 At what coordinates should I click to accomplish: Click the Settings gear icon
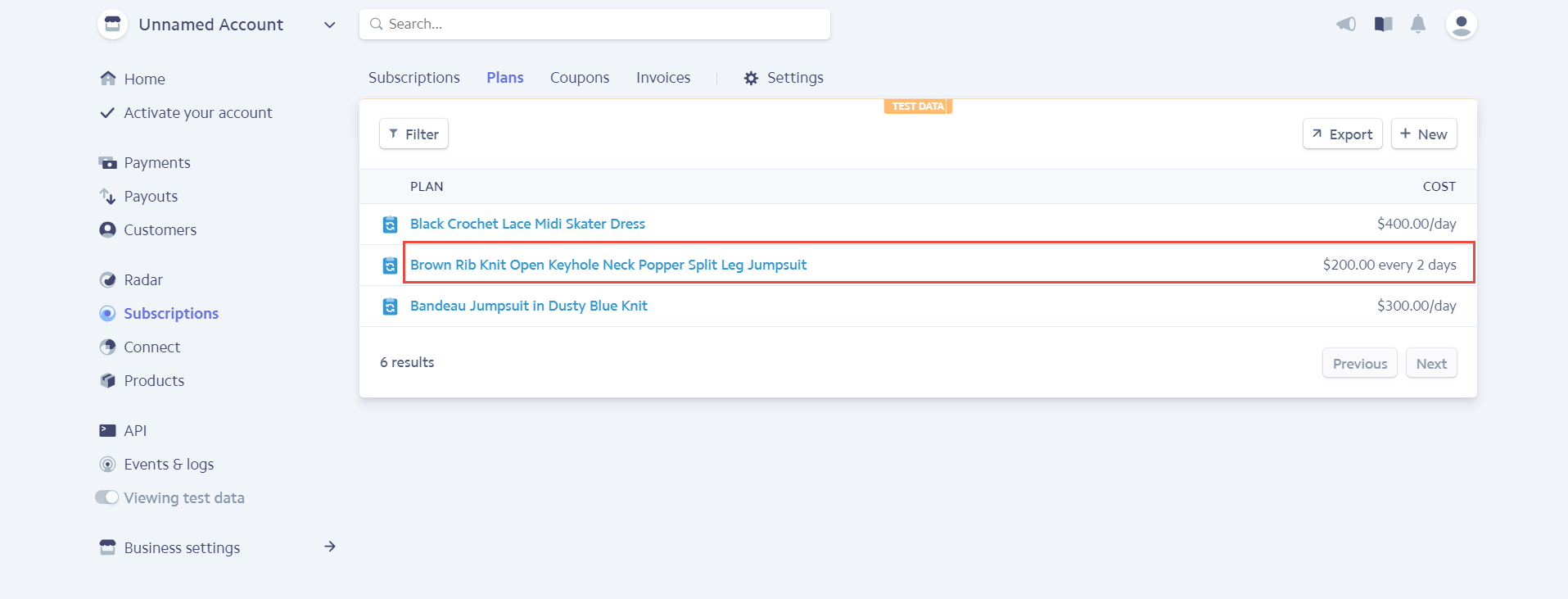pos(751,79)
